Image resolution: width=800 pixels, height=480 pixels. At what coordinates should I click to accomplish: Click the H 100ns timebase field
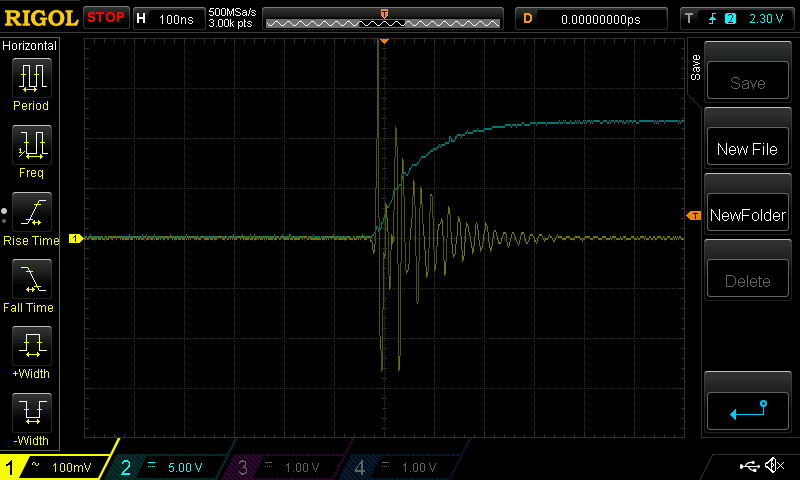(169, 19)
